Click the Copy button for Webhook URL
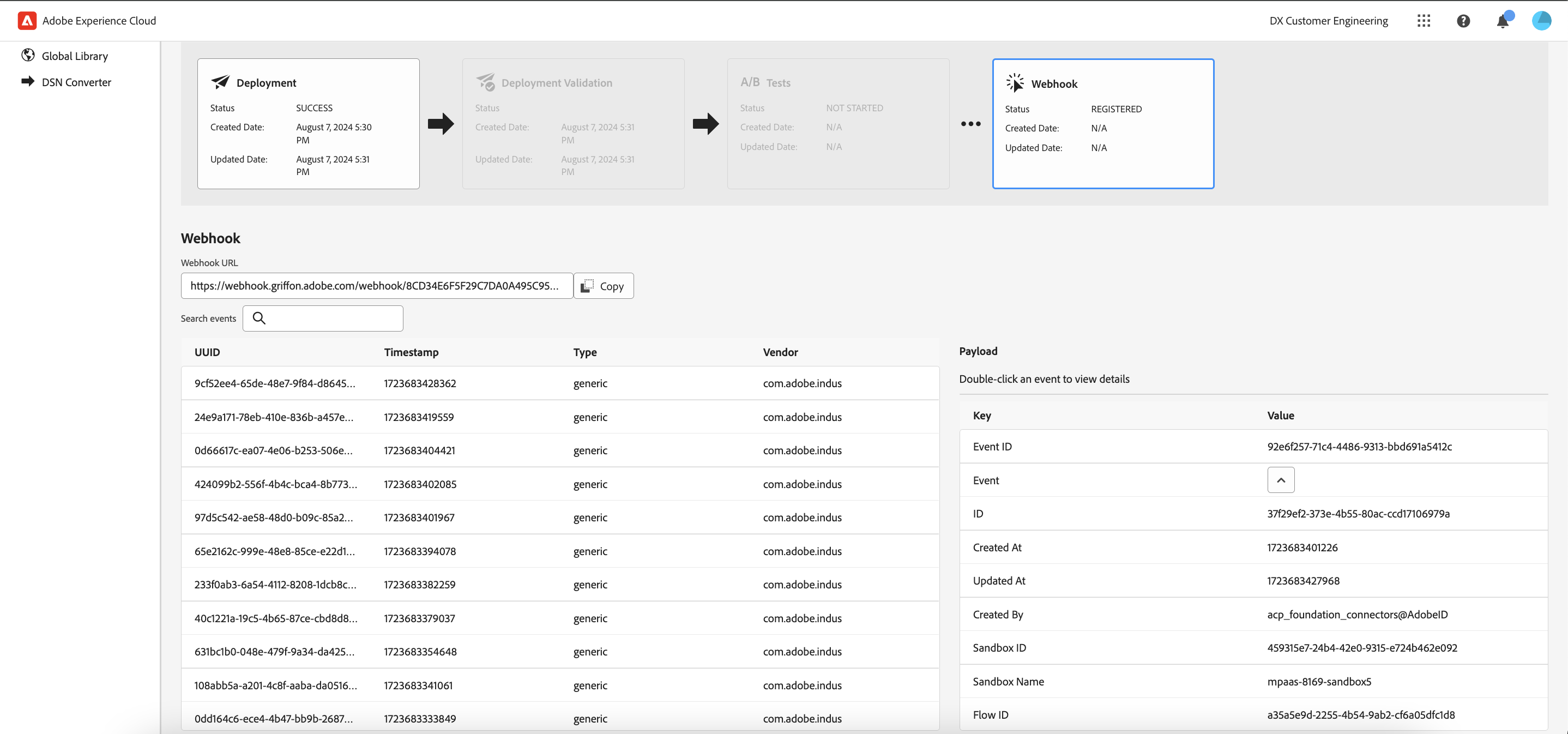 pos(603,285)
